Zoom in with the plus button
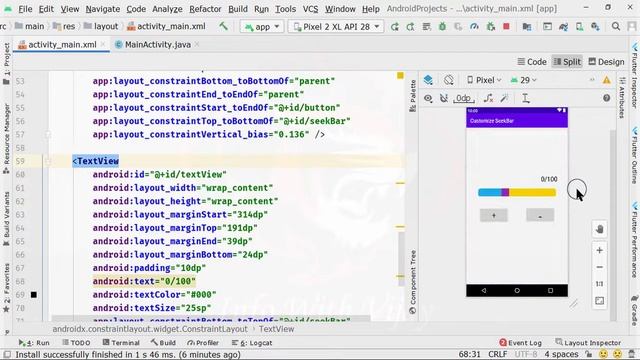640x360 pixels. coord(599,250)
